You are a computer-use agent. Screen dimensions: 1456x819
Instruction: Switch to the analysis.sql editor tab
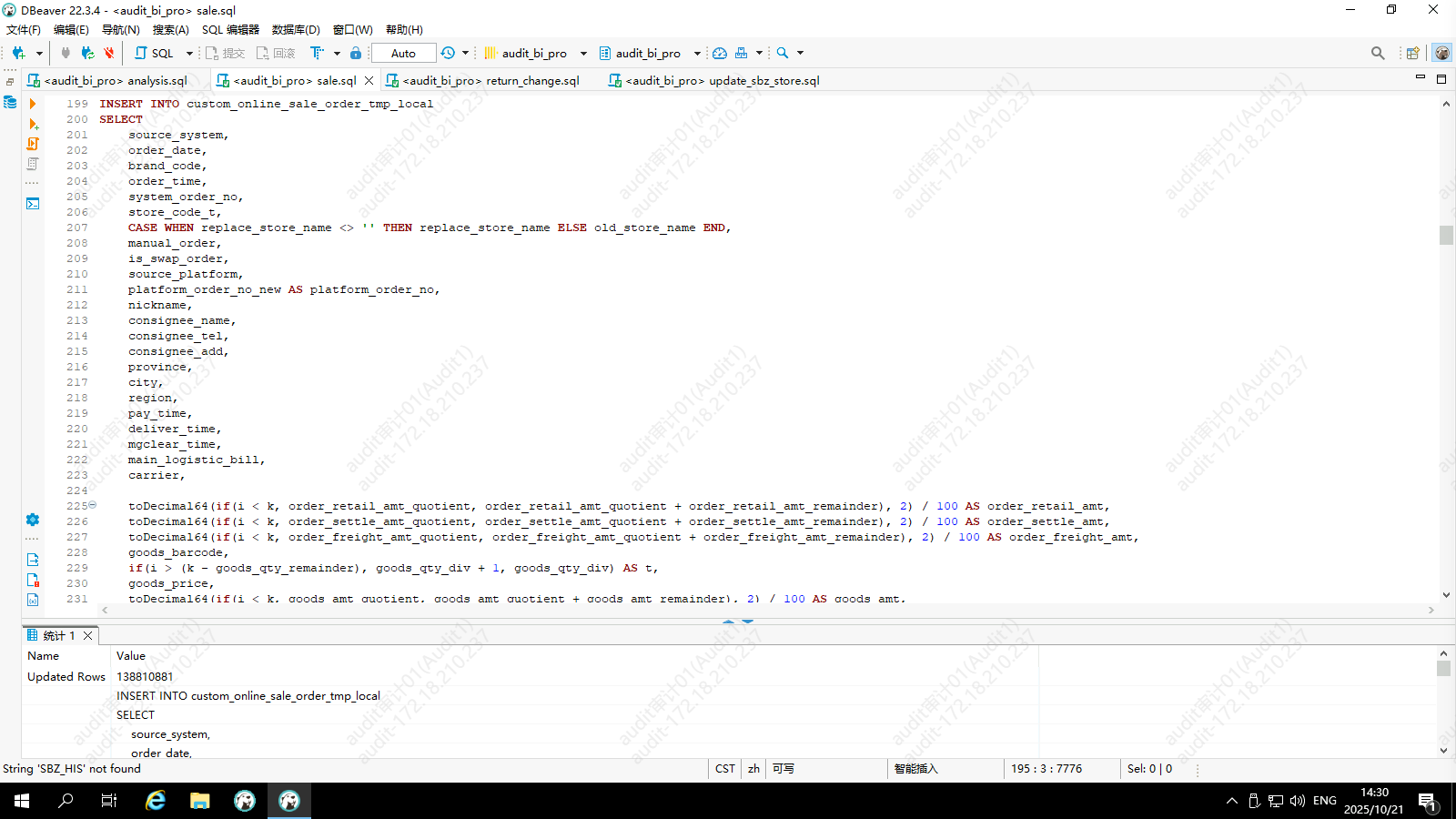click(116, 81)
